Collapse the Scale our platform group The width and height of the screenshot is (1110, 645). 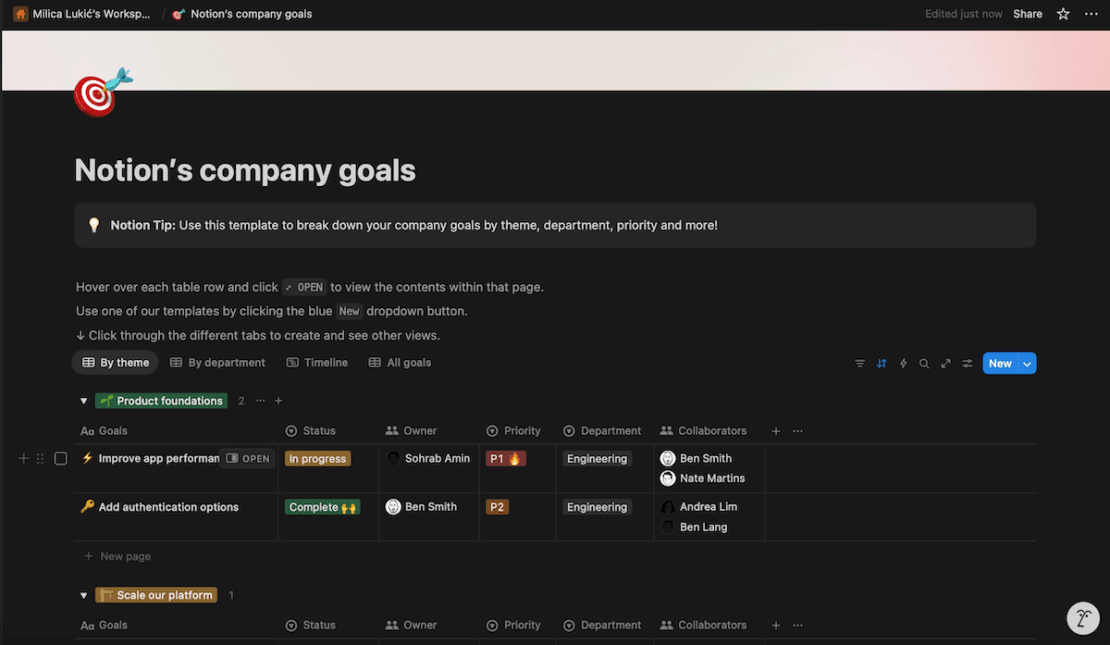click(84, 594)
